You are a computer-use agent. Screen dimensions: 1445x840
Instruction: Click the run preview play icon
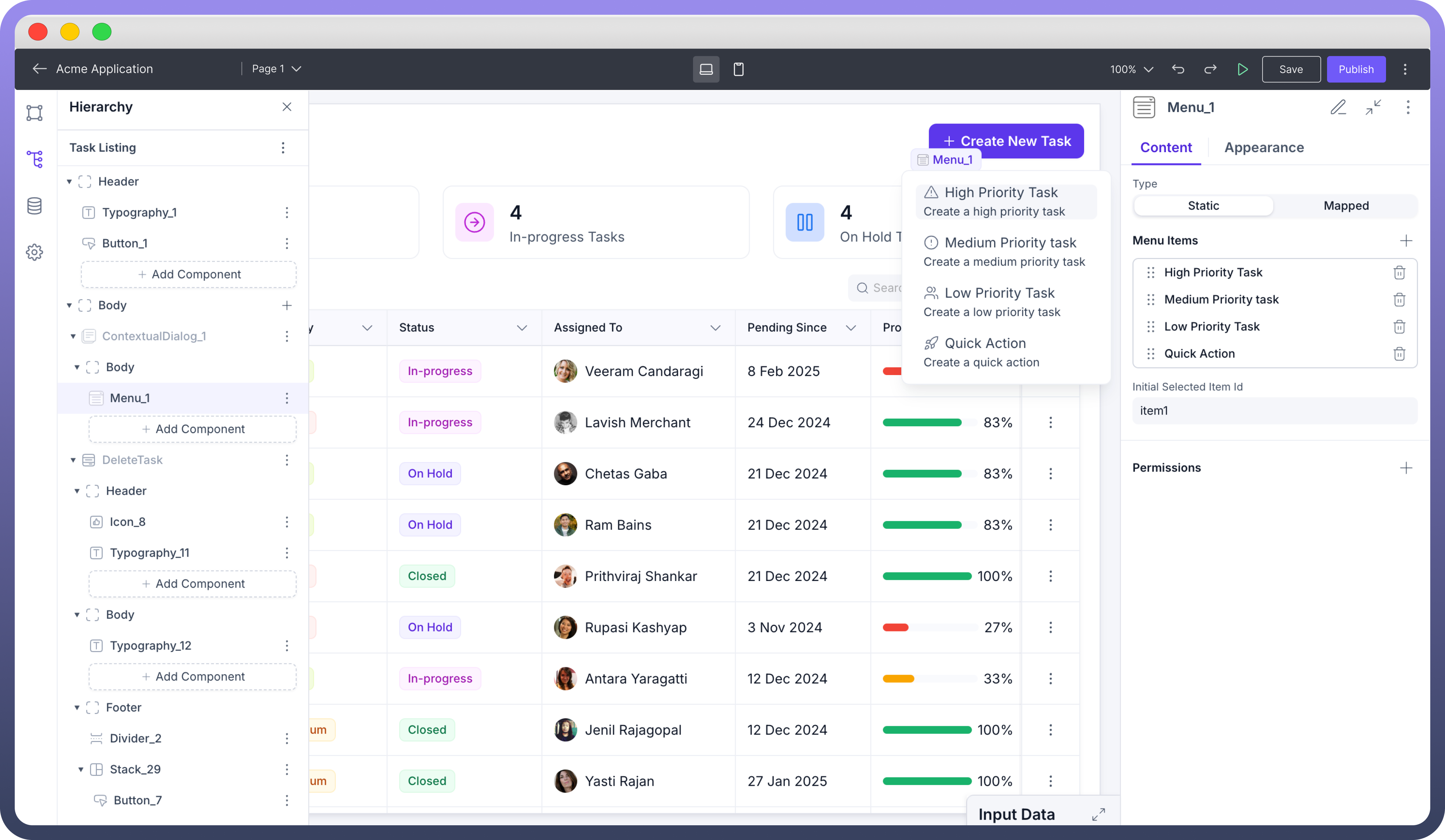tap(1242, 69)
